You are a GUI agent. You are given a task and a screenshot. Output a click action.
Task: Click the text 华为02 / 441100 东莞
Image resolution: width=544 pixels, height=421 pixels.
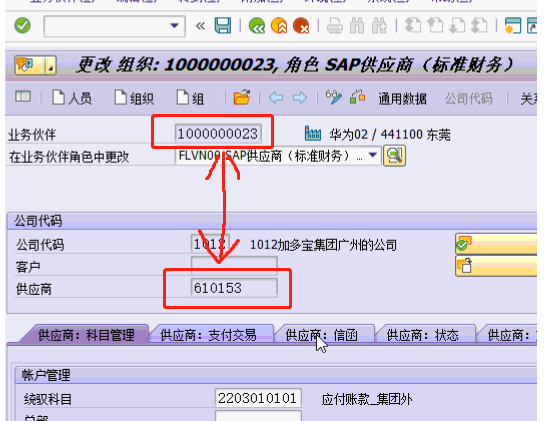[390, 135]
